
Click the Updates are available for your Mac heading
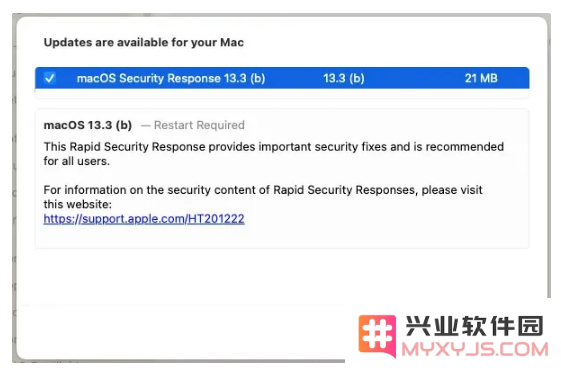143,42
